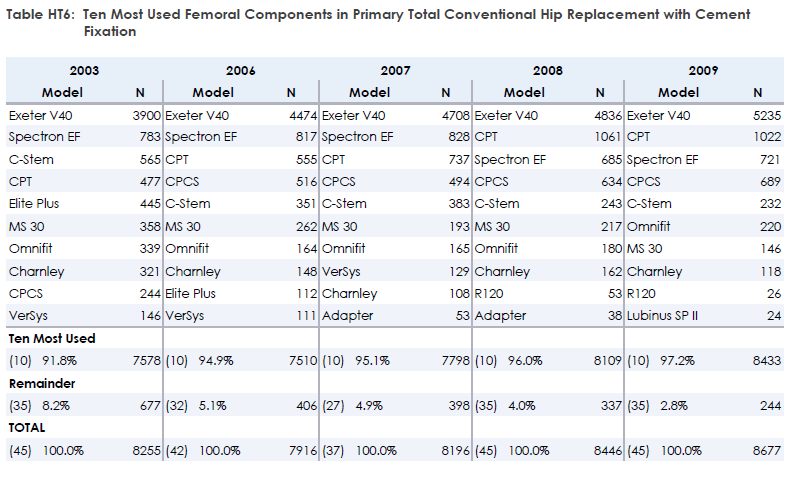Image resolution: width=806 pixels, height=480 pixels.
Task: Select the value 3900 in the 2003 column
Action: coord(146,116)
